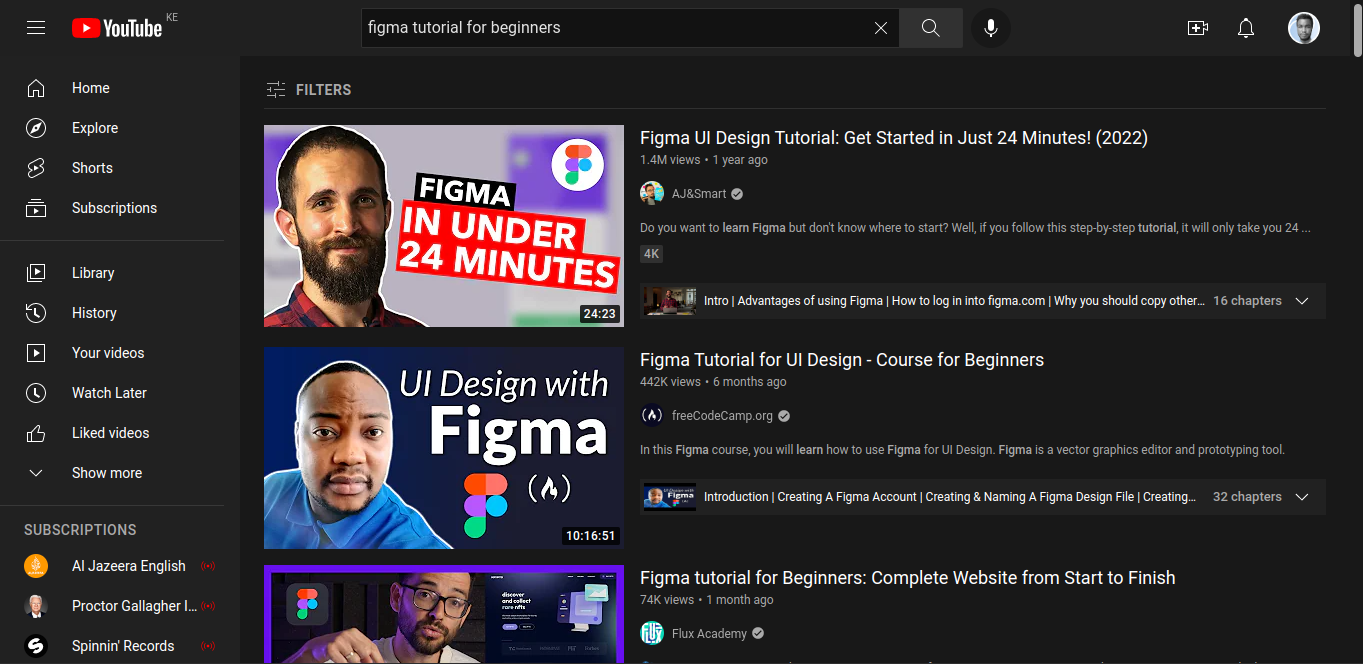This screenshot has height=664, width=1363.
Task: Click the Al Jazeera English channel avatar
Action: pos(36,566)
